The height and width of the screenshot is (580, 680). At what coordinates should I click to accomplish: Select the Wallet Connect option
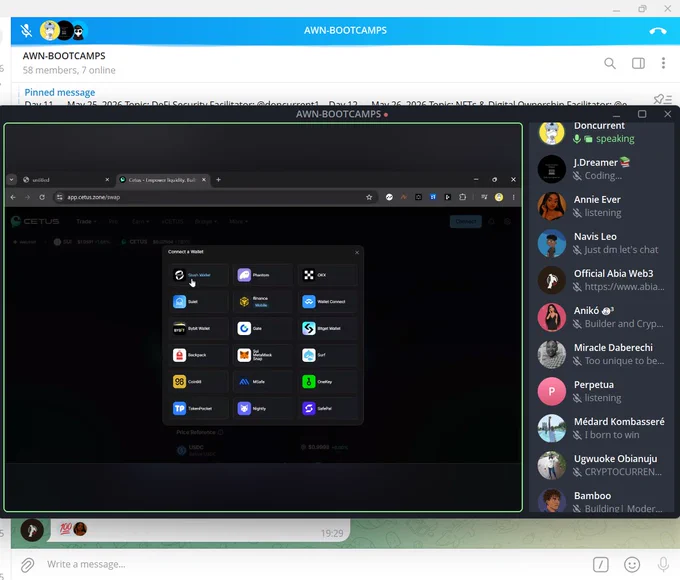pyautogui.click(x=327, y=301)
